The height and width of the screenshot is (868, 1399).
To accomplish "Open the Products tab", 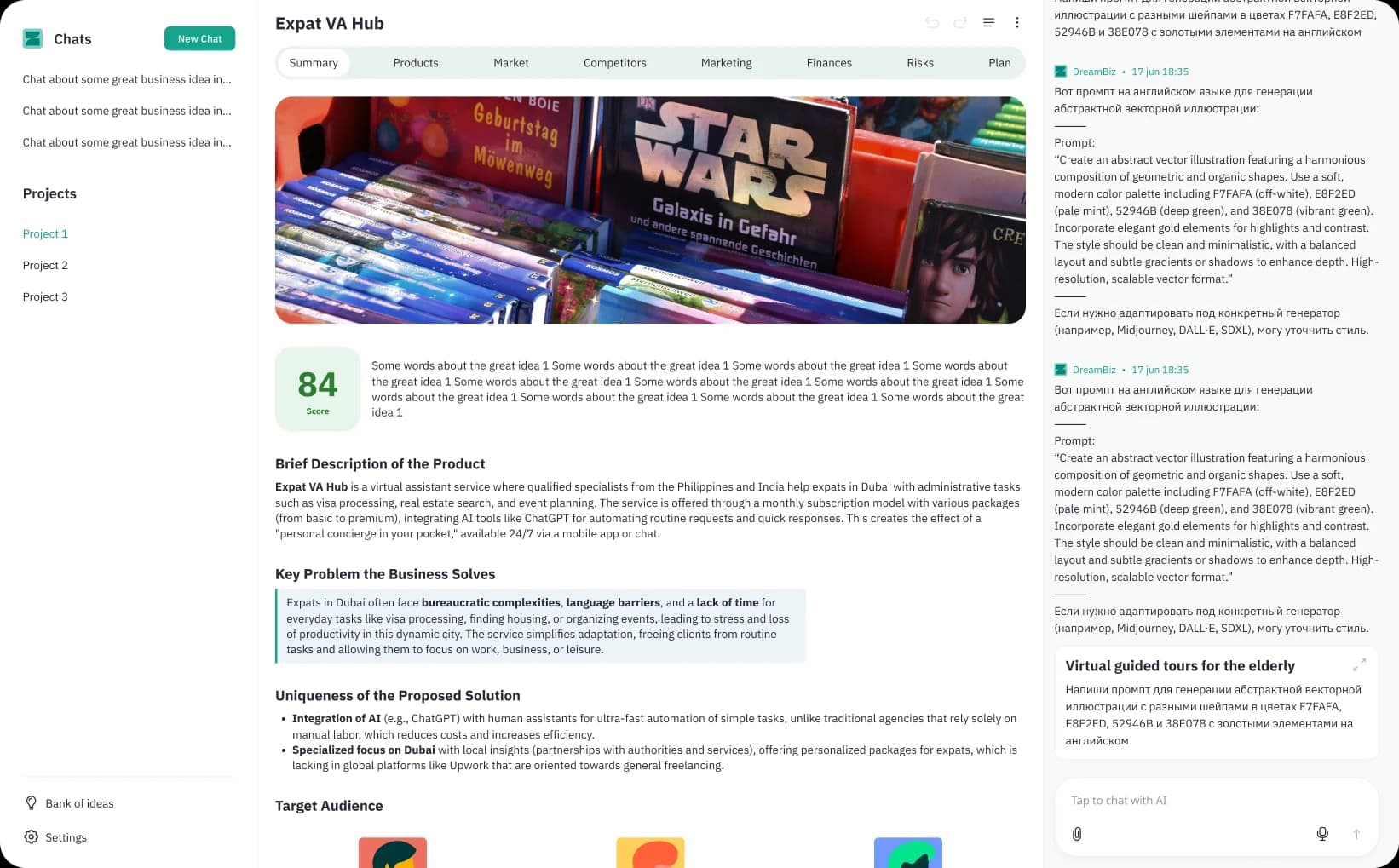I will [x=416, y=63].
